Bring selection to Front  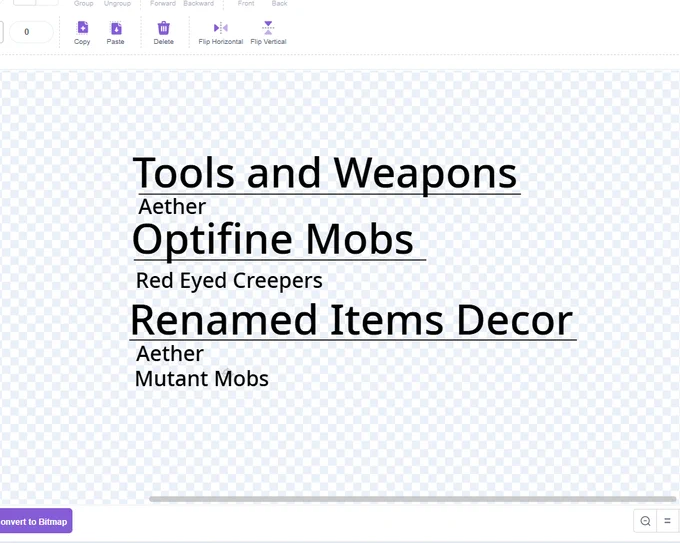pos(246,3)
